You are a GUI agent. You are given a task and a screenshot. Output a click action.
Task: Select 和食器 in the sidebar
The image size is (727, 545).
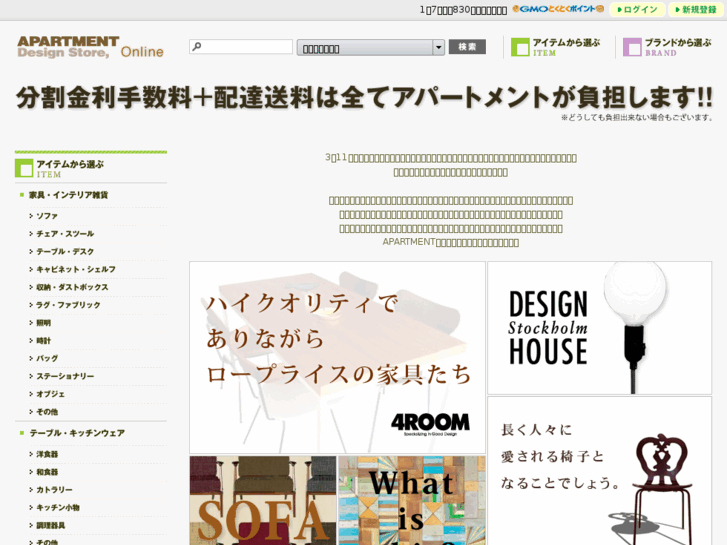47,472
